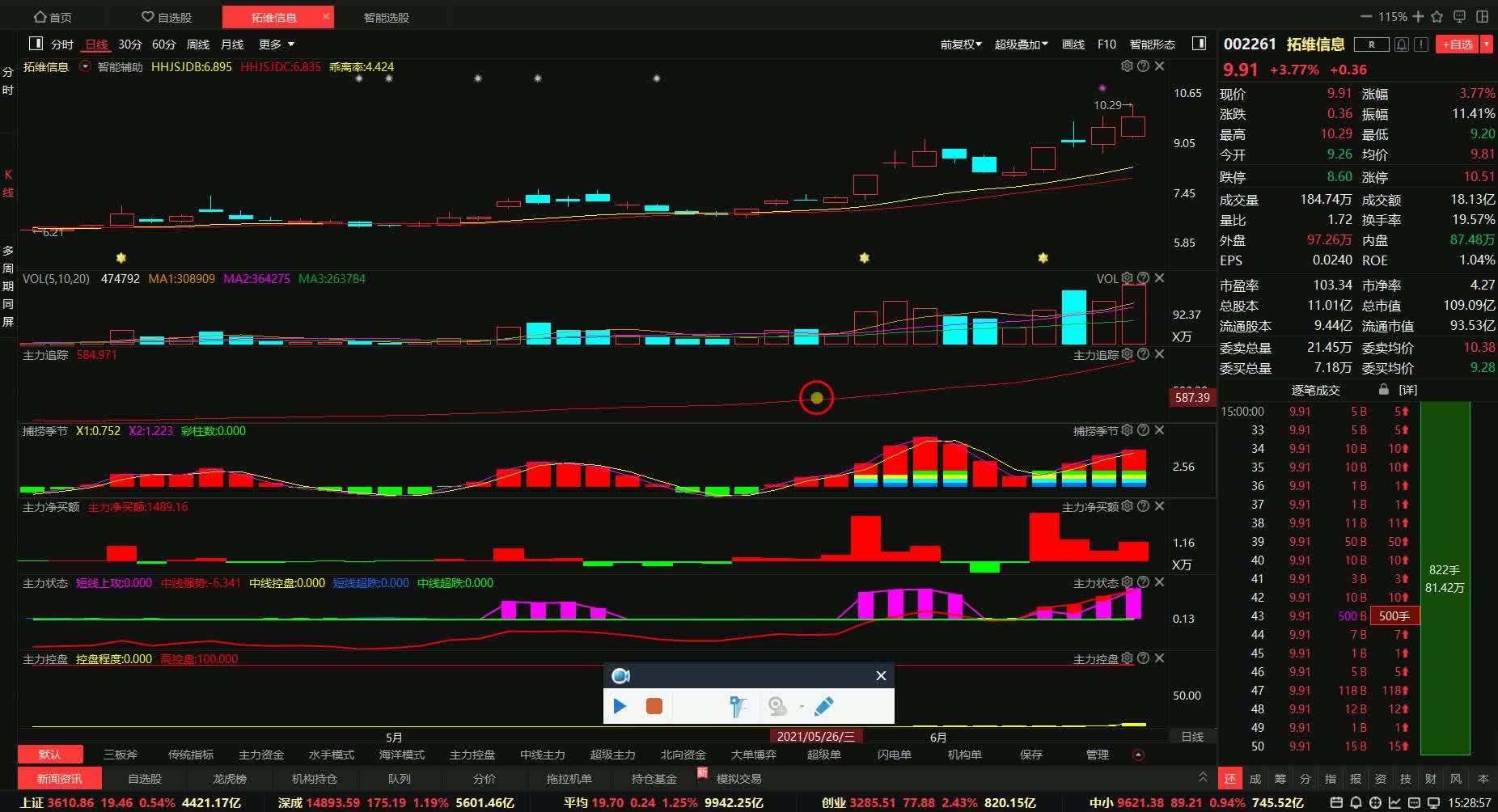Open 智能形态 pattern tool
Screen dimensions: 1498x812
[1153, 44]
